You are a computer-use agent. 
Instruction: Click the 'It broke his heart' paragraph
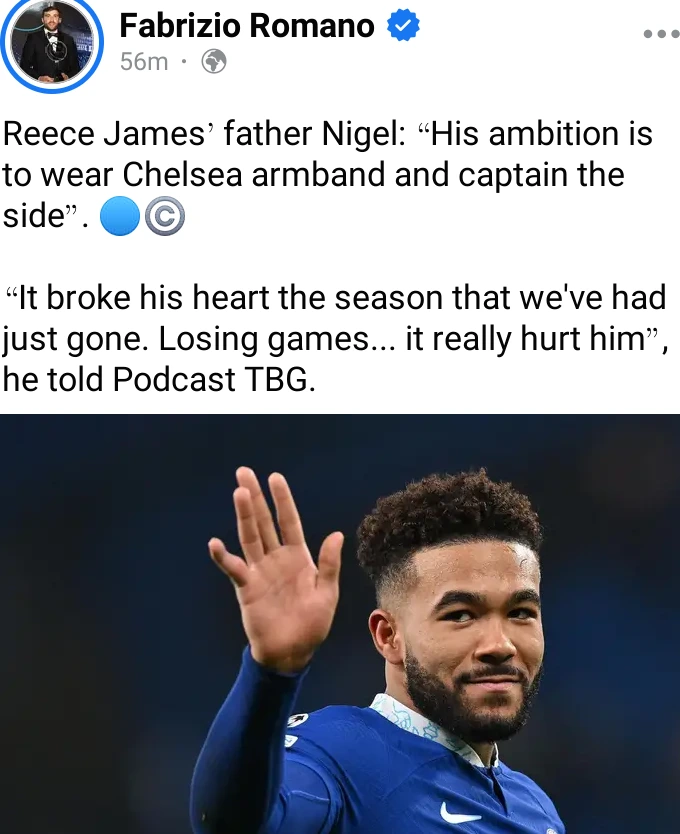coord(335,338)
